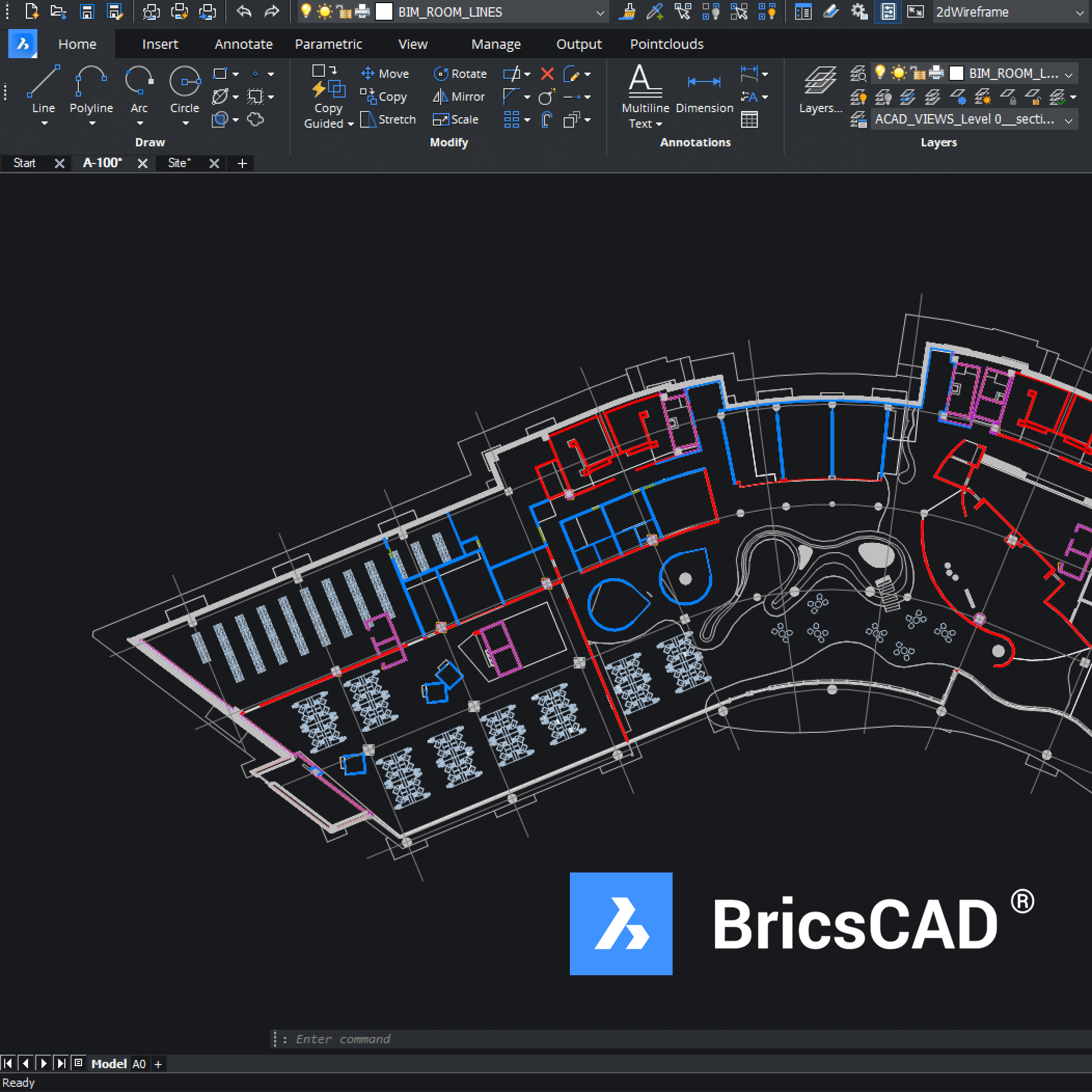Click the eyedropper Add Selected icon
Image resolution: width=1092 pixels, height=1092 pixels.
[654, 11]
